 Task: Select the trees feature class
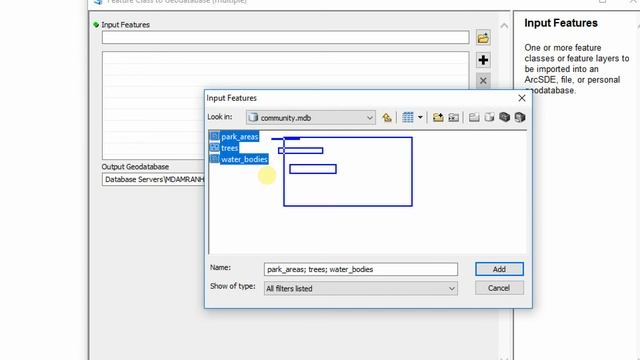229,148
